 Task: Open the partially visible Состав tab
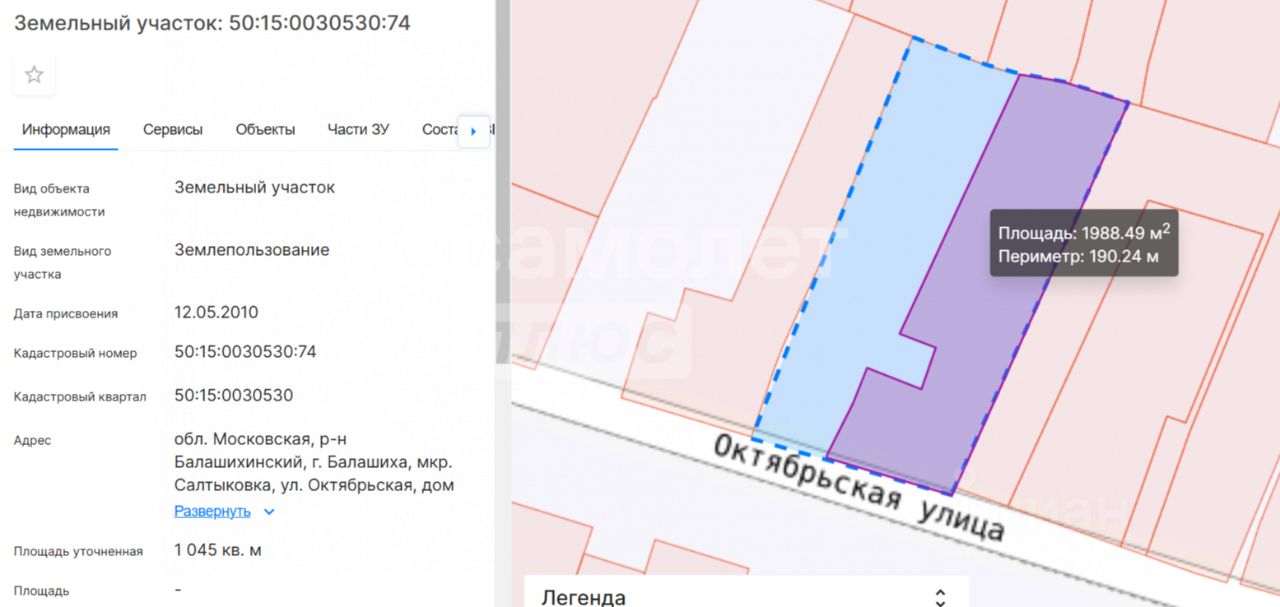click(x=440, y=130)
